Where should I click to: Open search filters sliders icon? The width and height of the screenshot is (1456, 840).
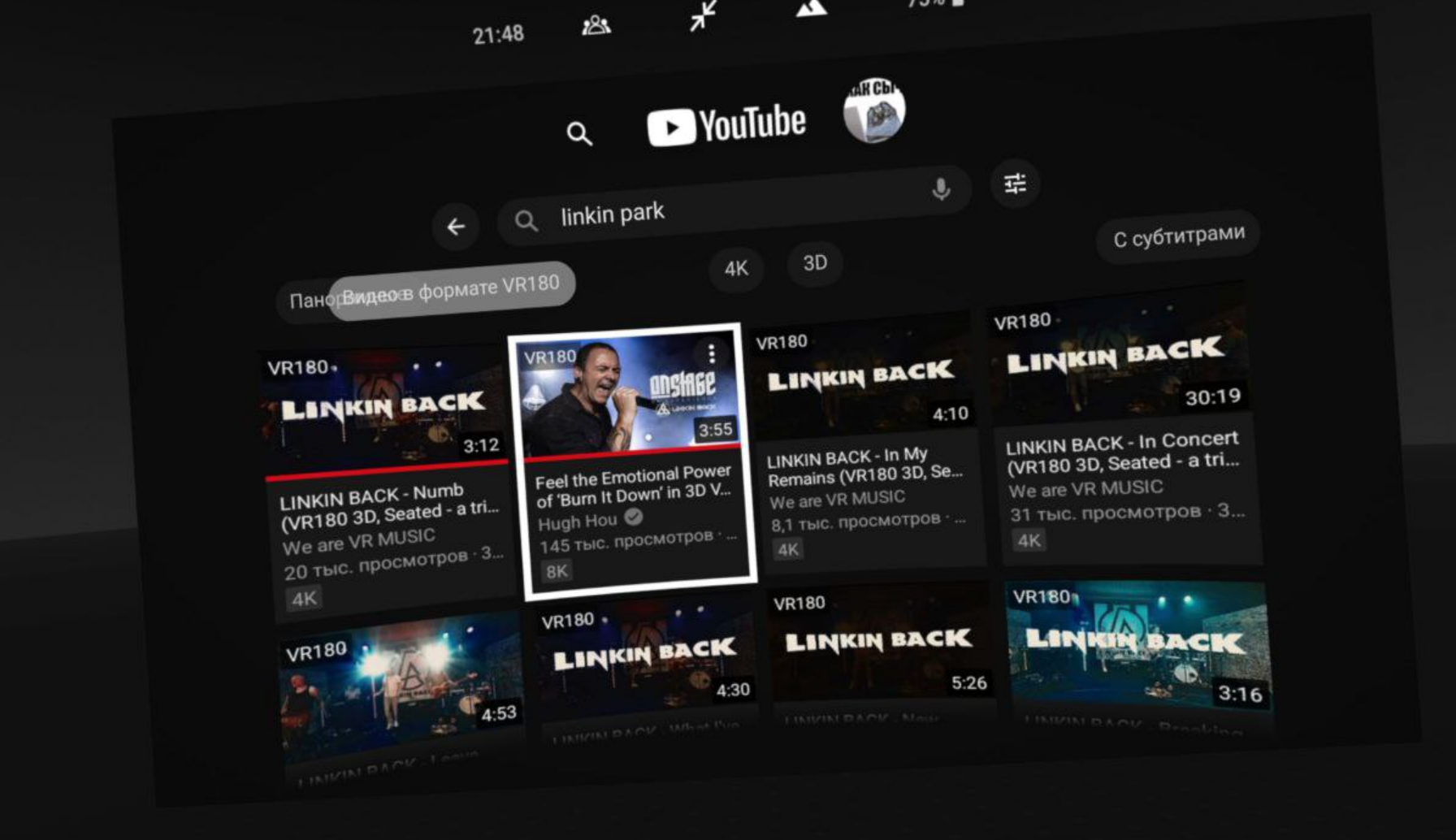coord(1015,184)
